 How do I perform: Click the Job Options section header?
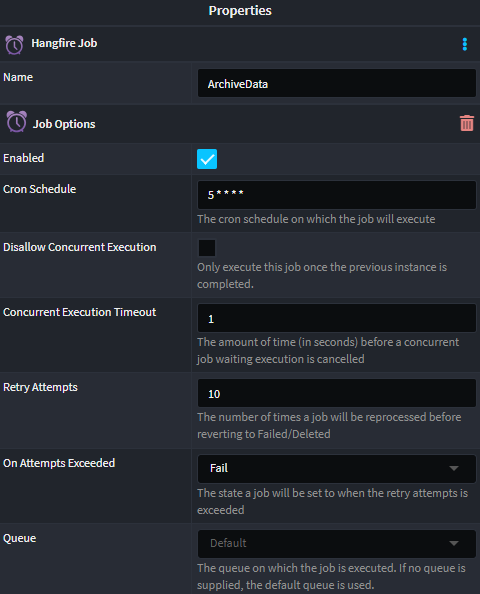click(64, 124)
